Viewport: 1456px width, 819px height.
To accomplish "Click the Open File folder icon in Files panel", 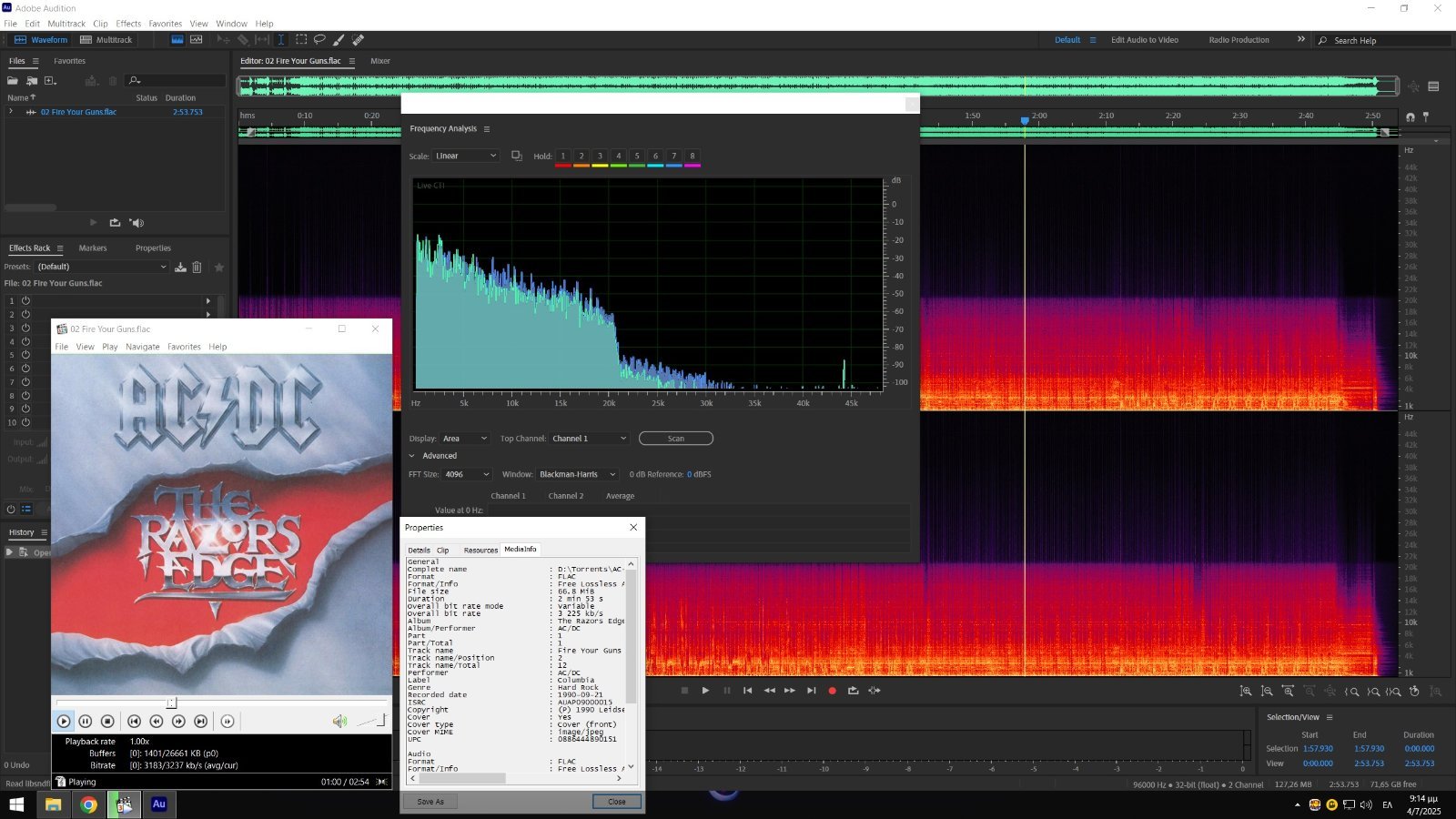I will point(13,81).
